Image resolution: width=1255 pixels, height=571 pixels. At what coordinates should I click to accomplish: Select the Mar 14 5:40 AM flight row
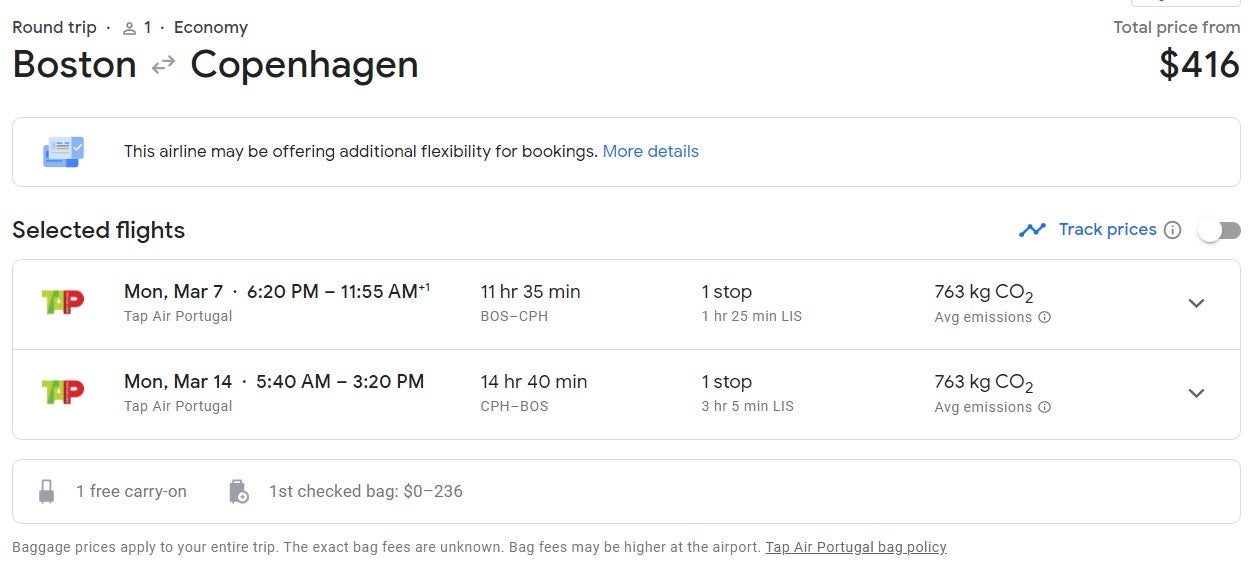pos(626,394)
